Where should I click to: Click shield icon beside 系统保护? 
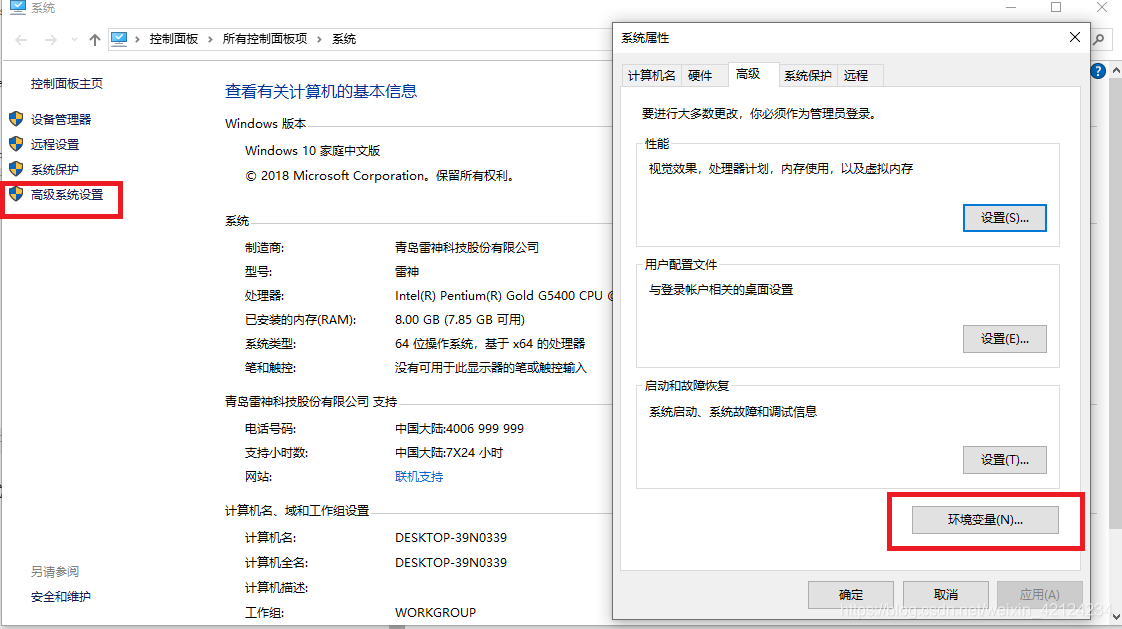[x=16, y=169]
